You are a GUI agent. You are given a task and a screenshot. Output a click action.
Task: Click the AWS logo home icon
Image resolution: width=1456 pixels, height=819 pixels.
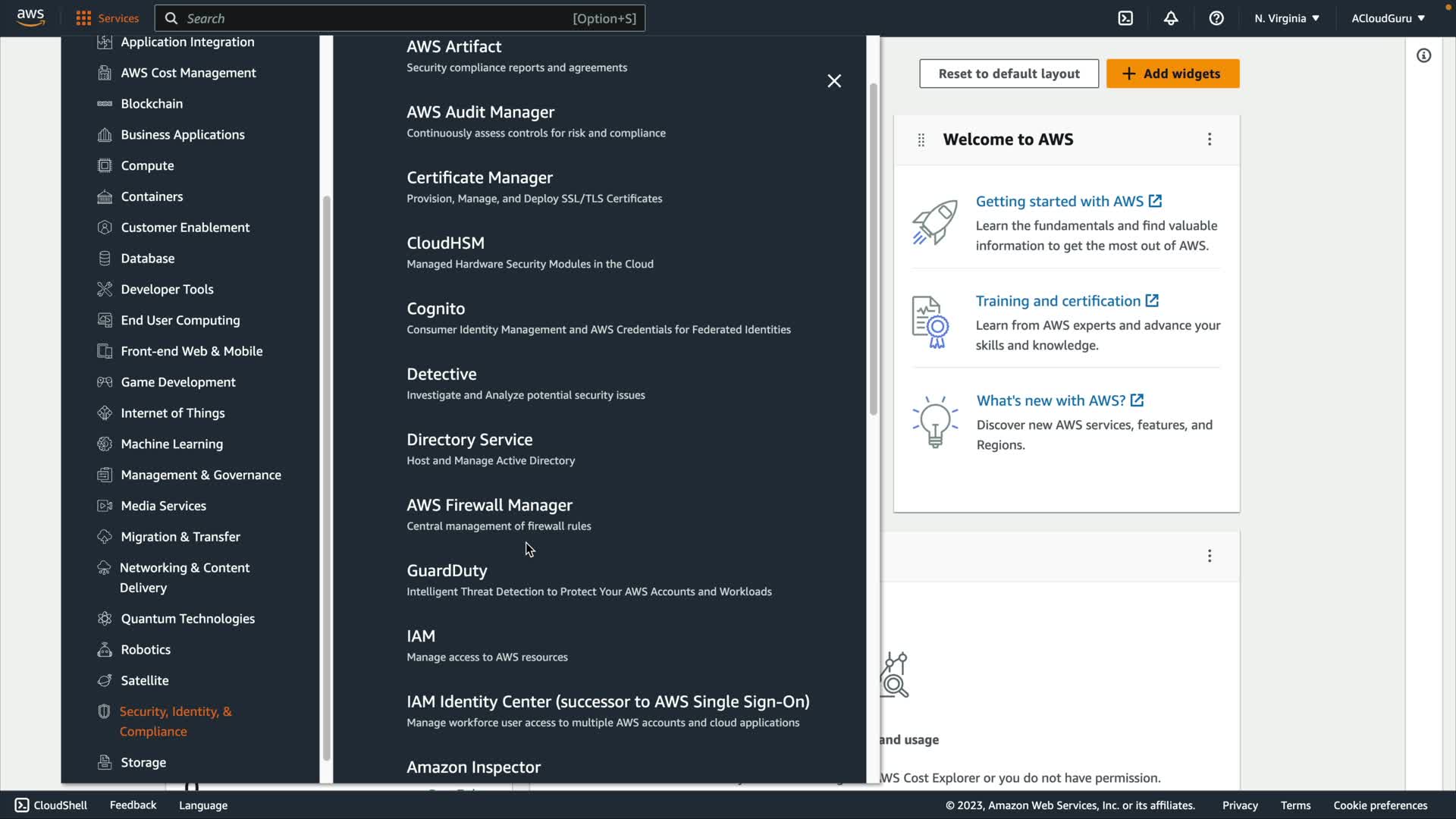click(30, 17)
